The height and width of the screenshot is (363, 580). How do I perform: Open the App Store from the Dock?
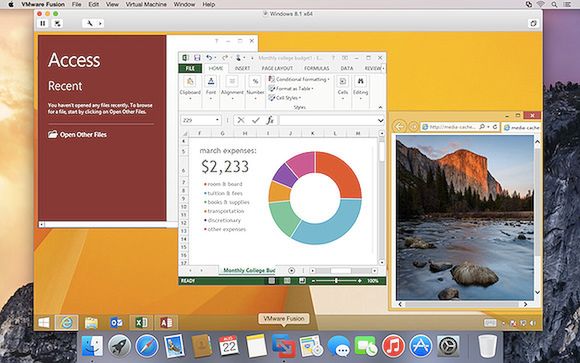tap(421, 346)
